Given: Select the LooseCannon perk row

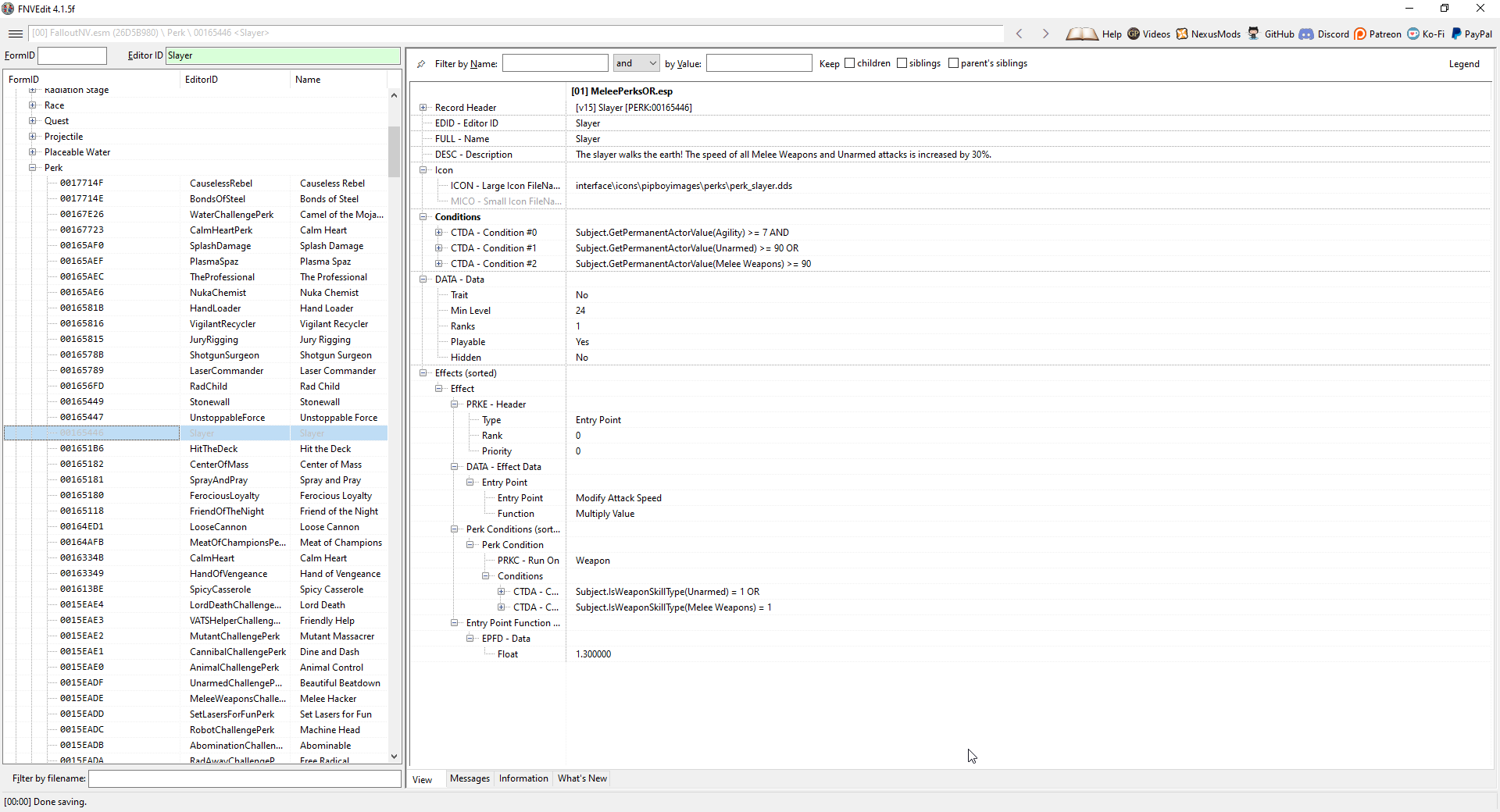Looking at the screenshot, I should click(195, 527).
